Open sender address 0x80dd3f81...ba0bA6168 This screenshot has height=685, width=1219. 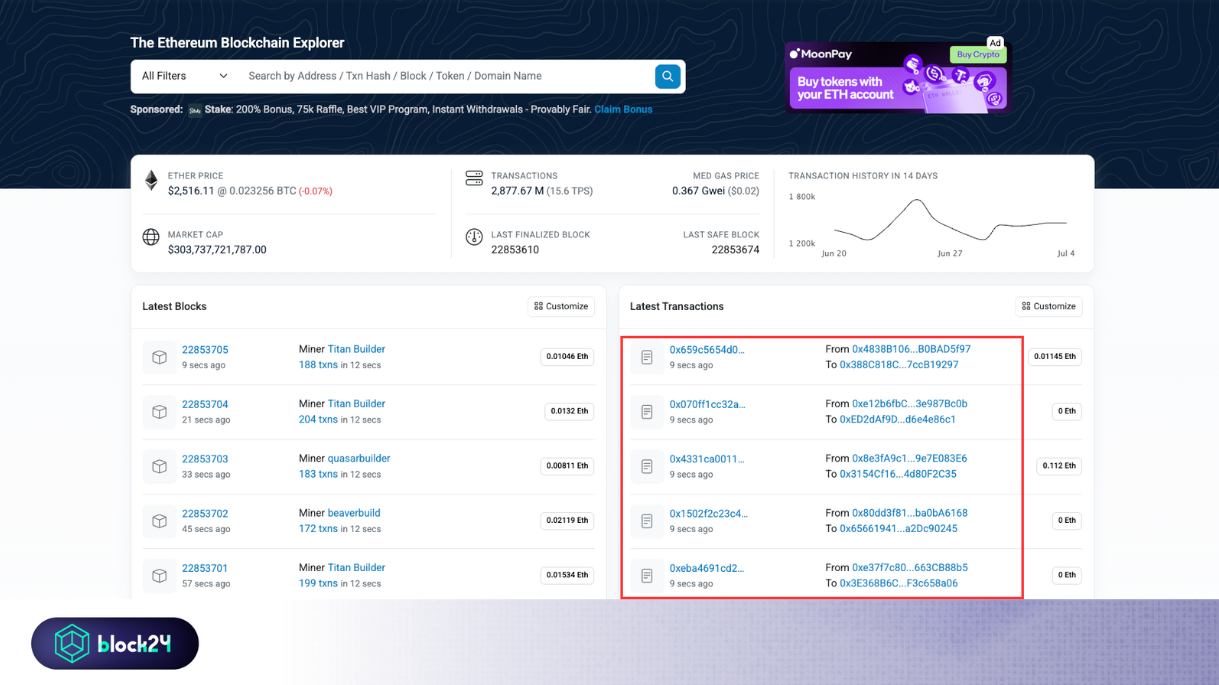910,513
